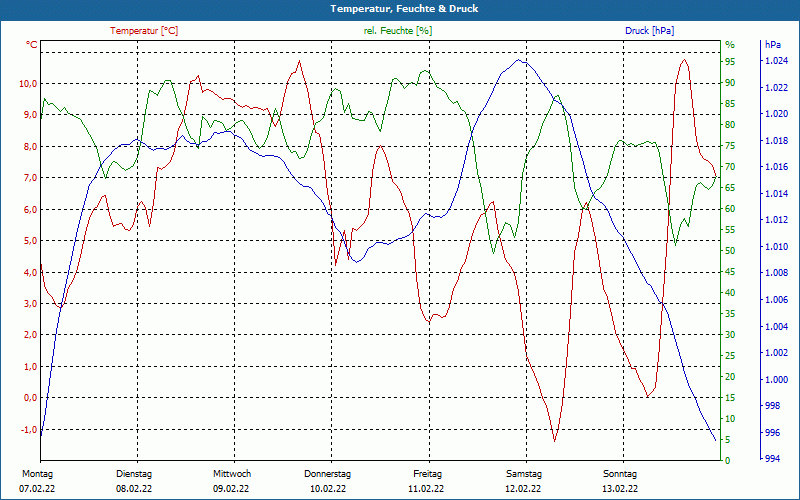Screen dimensions: 800x500
Task: Select the blue 'Druck [hPa]' legend label
Action: tap(649, 31)
